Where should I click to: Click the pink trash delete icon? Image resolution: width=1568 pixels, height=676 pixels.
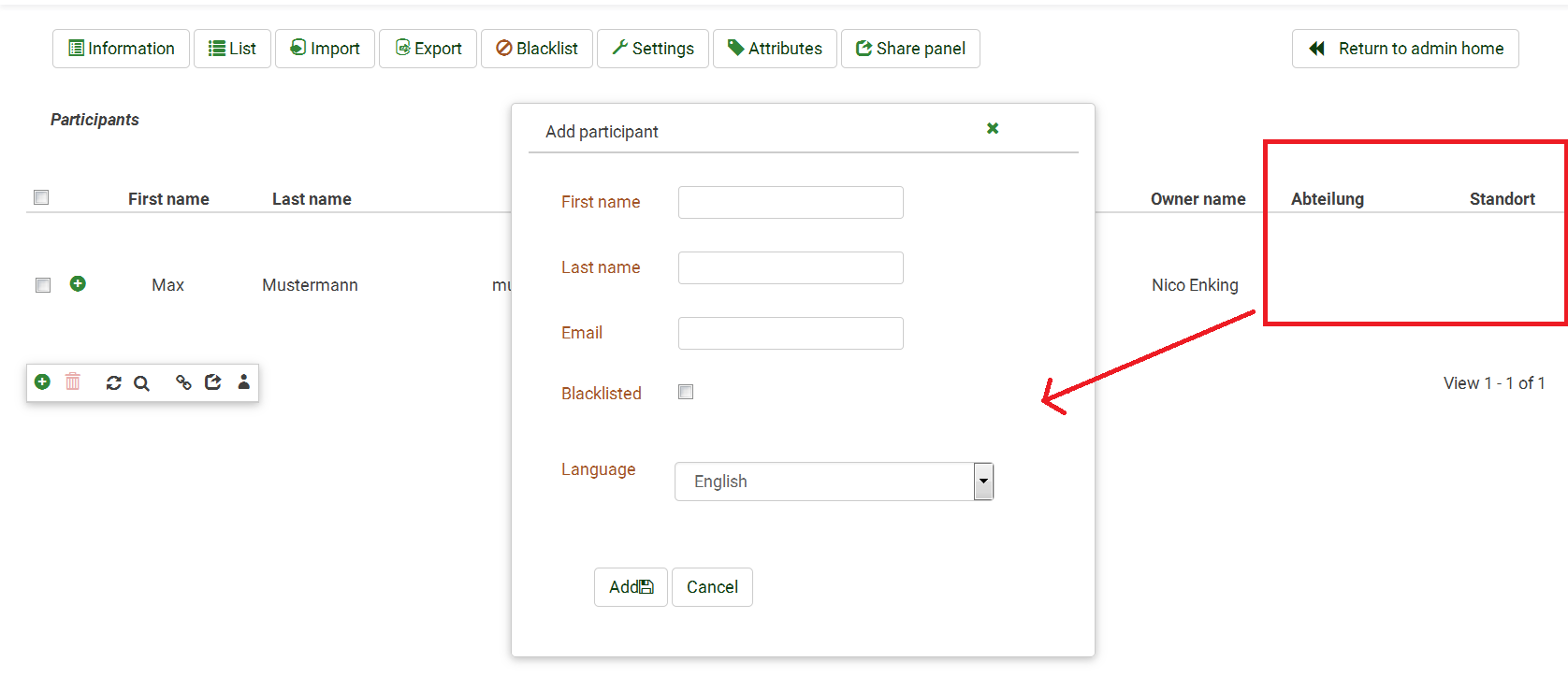[x=73, y=381]
